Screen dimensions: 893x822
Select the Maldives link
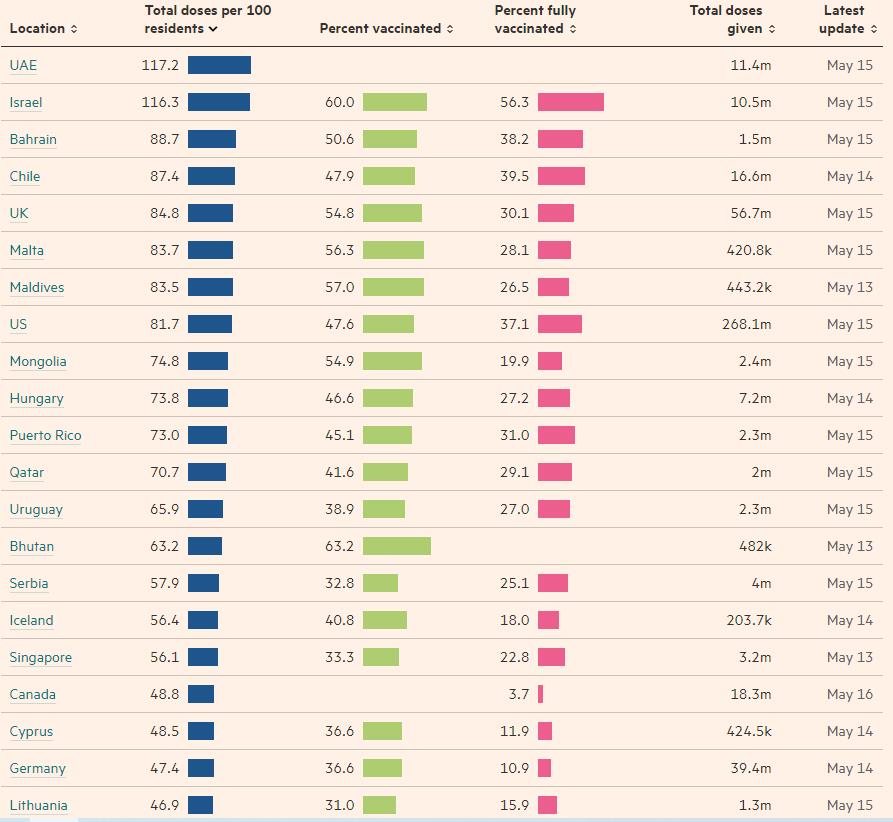(37, 288)
